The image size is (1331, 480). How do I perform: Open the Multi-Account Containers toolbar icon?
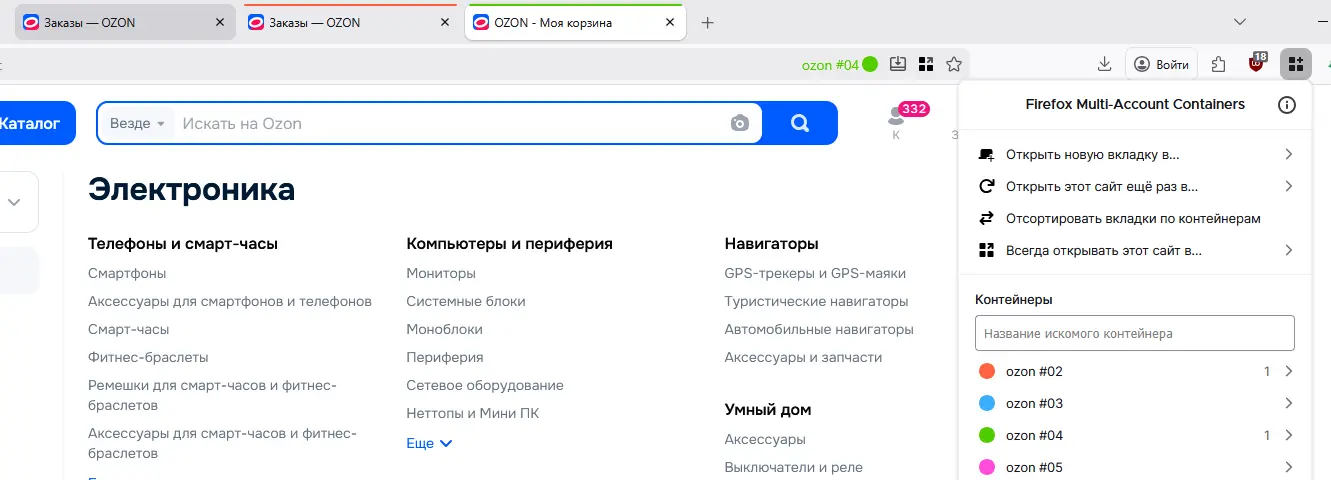click(x=1295, y=64)
